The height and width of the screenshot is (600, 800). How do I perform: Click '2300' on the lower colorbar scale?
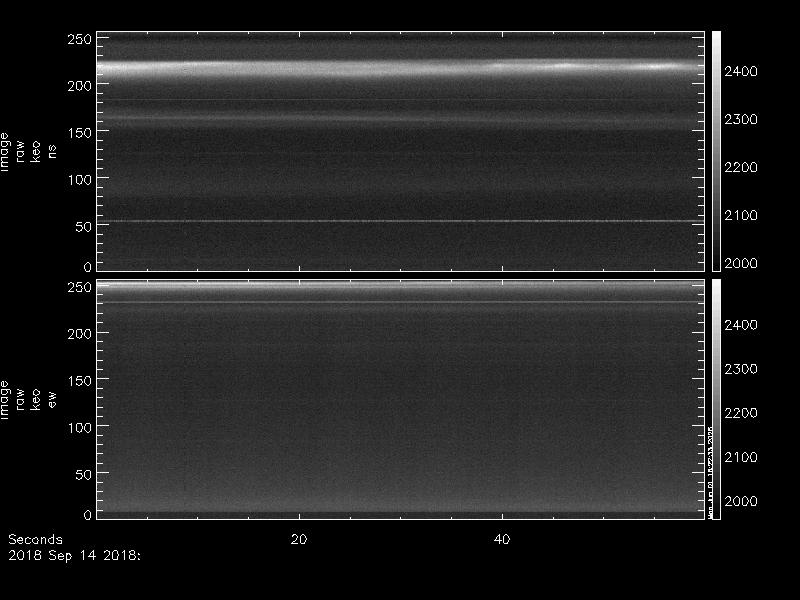click(741, 369)
